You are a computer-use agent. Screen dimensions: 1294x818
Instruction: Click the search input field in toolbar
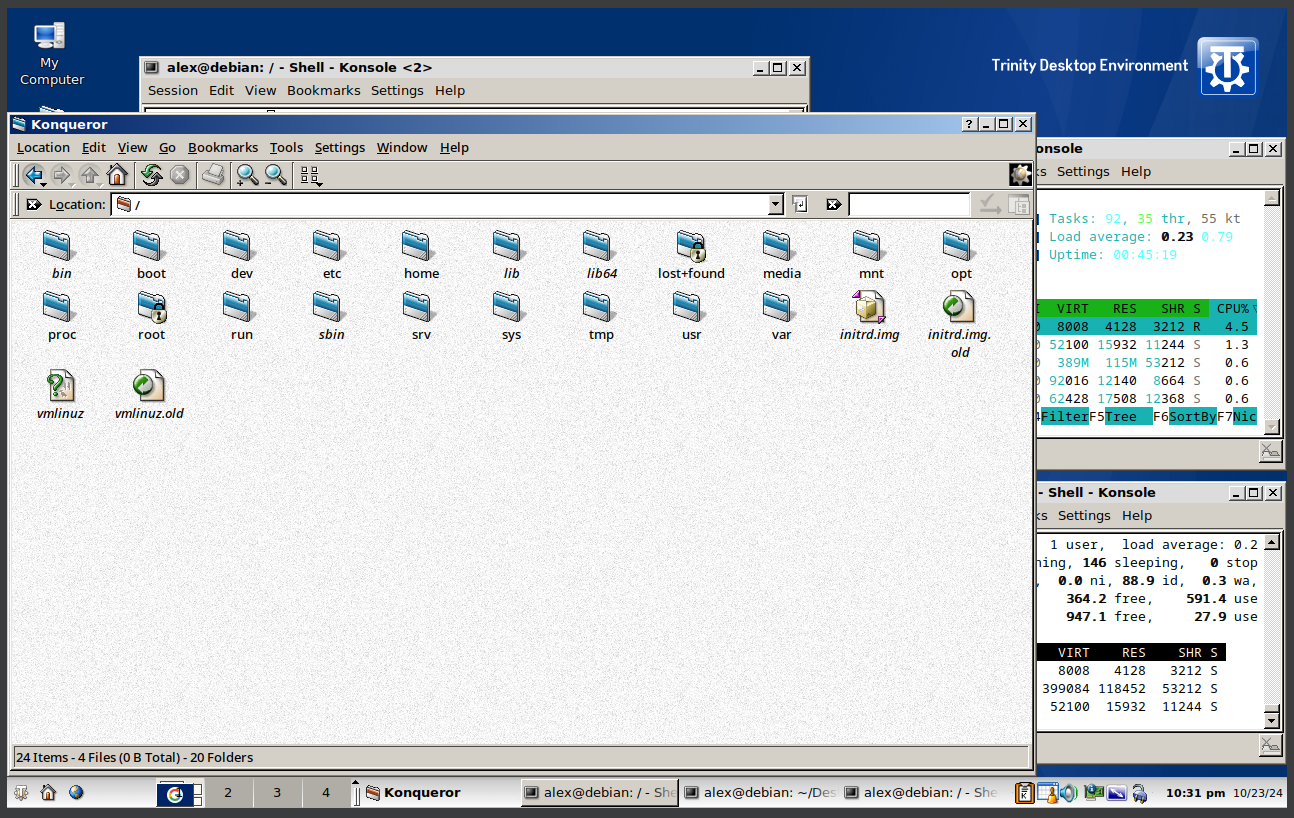(908, 205)
